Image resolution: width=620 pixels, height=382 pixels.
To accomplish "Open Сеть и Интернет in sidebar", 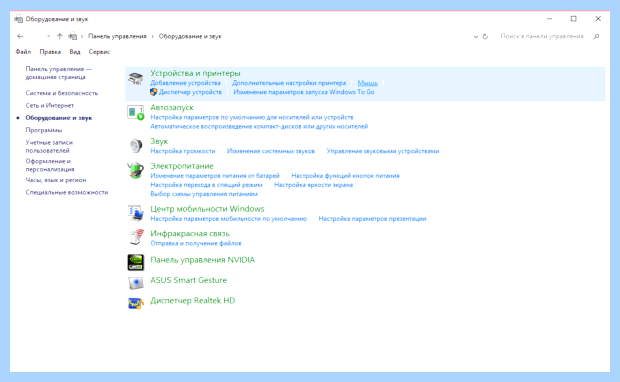I will (49, 105).
